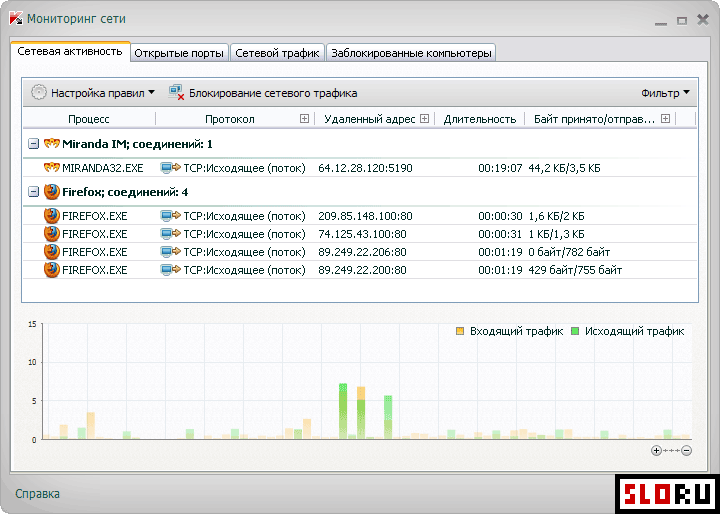The height and width of the screenshot is (514, 720).
Task: Click the Firefox group icon
Action: click(51, 192)
